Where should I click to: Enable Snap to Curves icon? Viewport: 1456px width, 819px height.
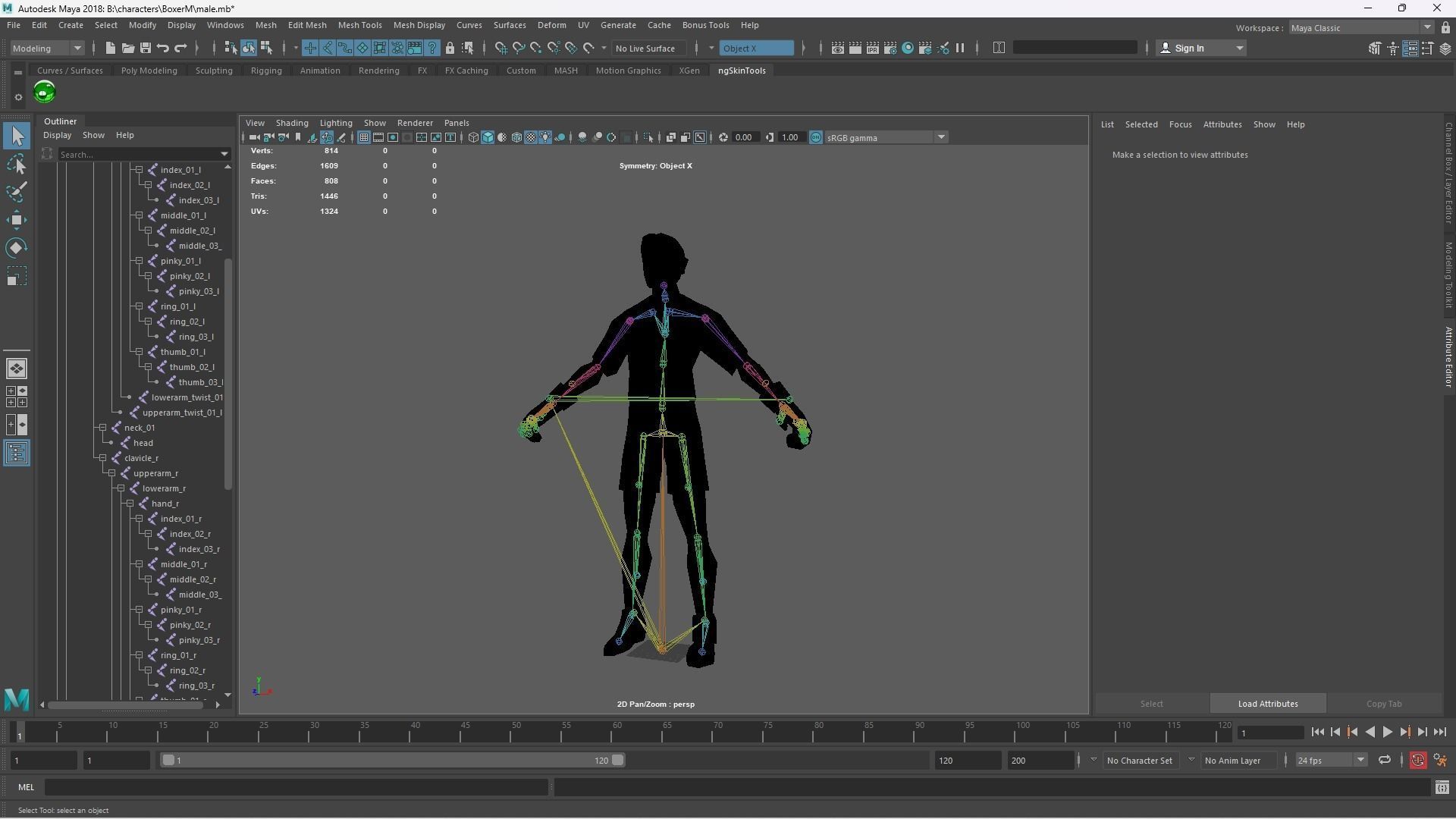[x=519, y=49]
